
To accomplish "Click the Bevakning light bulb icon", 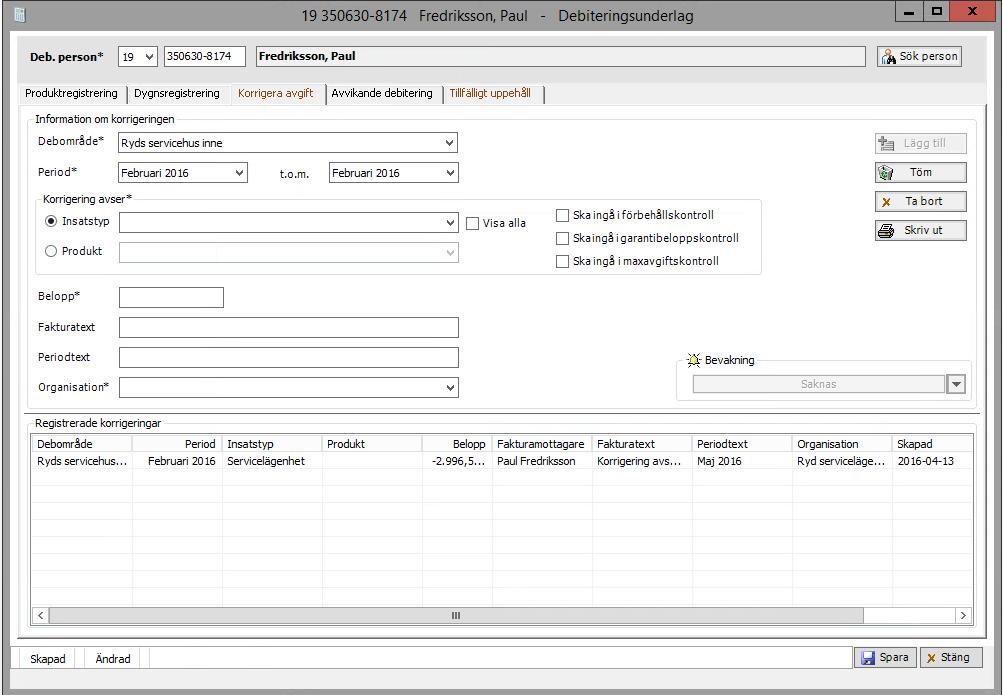I will (693, 360).
